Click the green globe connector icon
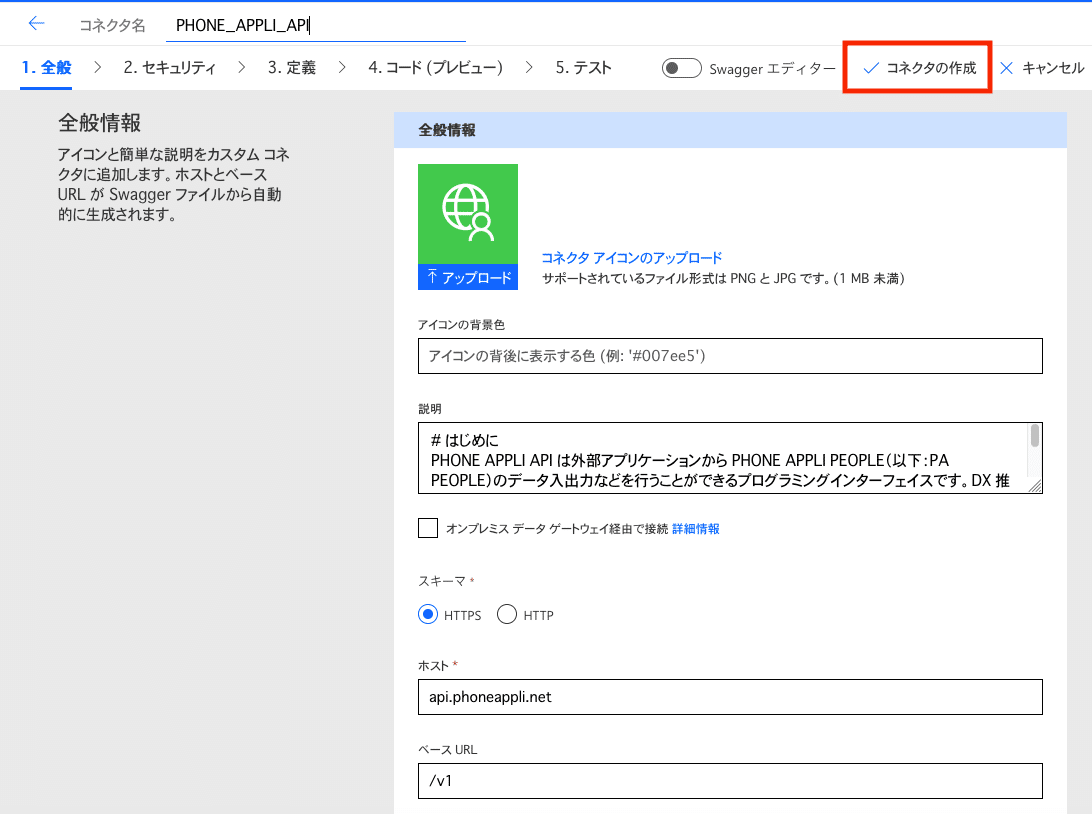Image resolution: width=1092 pixels, height=814 pixels. click(468, 214)
